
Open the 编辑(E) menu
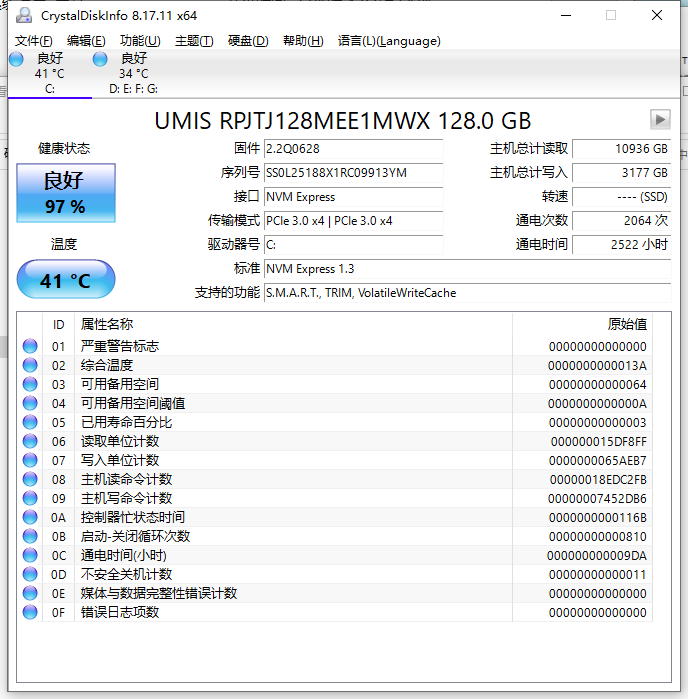tap(86, 41)
